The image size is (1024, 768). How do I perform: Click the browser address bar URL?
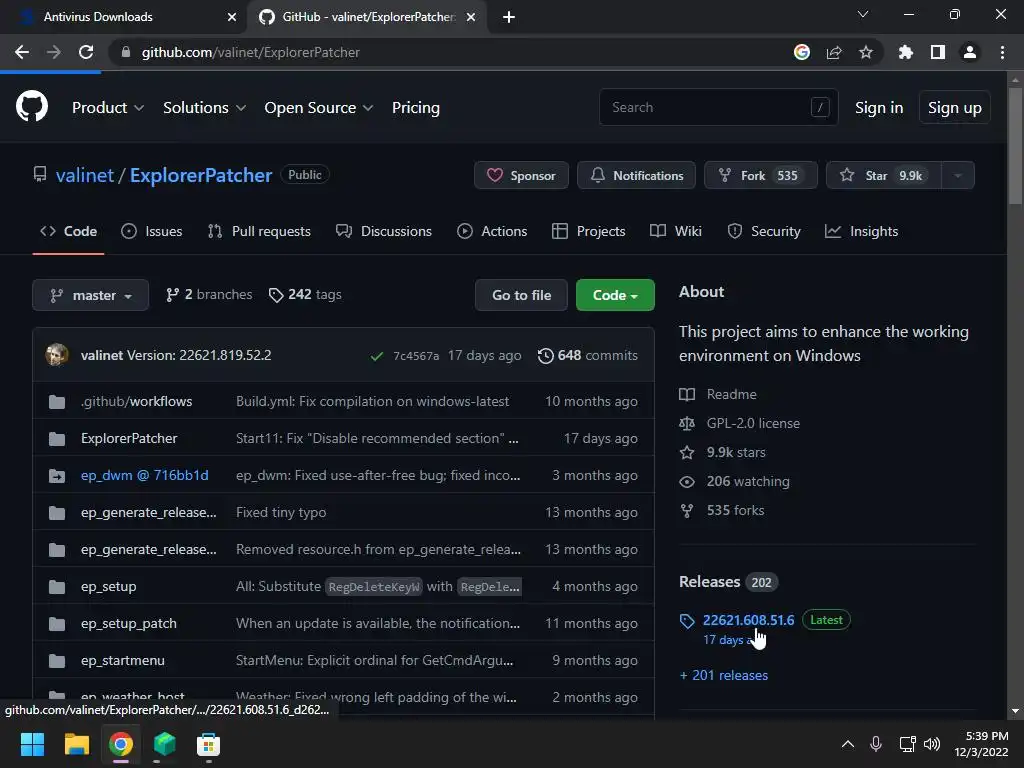click(x=251, y=52)
